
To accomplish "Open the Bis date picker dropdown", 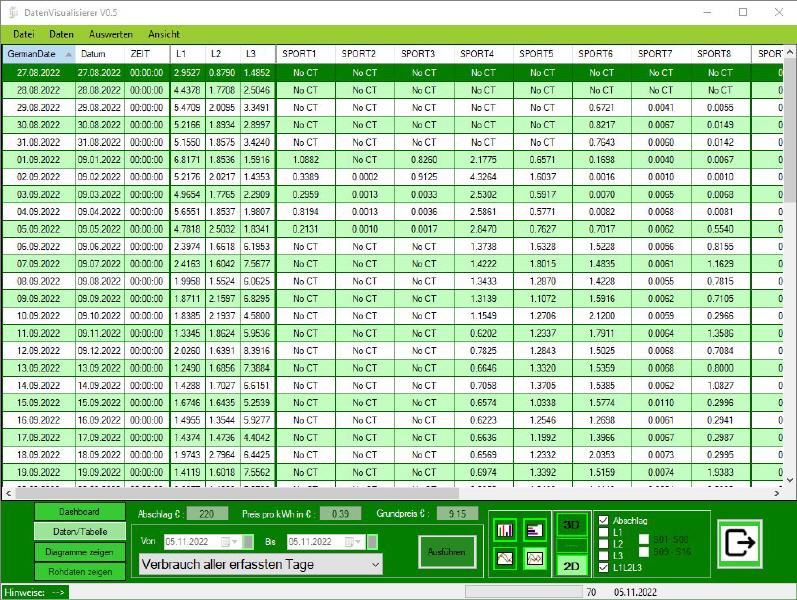I will tap(358, 542).
